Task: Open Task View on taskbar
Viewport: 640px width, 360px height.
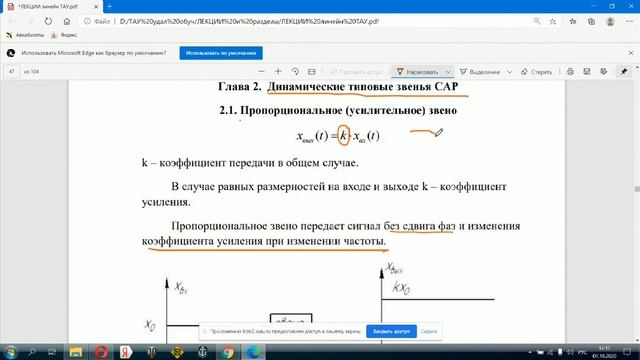Action: pos(52,352)
